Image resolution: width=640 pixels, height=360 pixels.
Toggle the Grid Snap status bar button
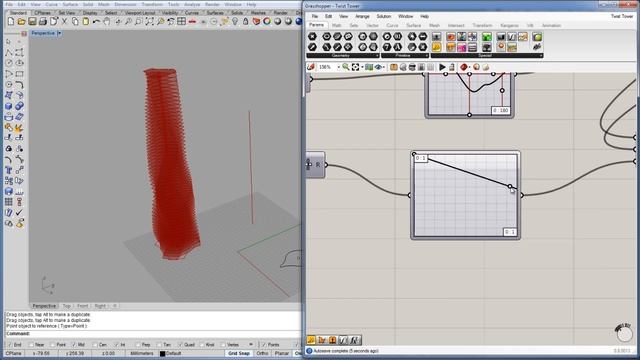[239, 353]
